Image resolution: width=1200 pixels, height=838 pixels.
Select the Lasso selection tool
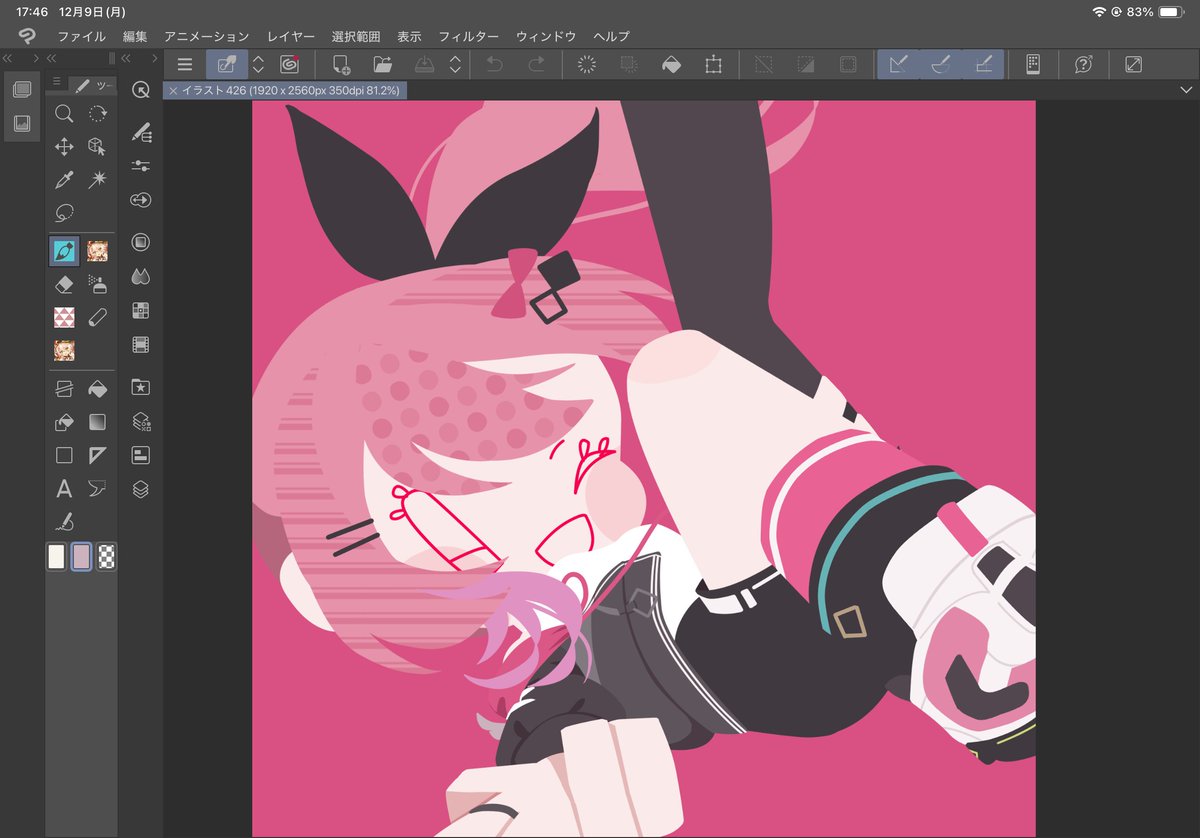[x=64, y=212]
